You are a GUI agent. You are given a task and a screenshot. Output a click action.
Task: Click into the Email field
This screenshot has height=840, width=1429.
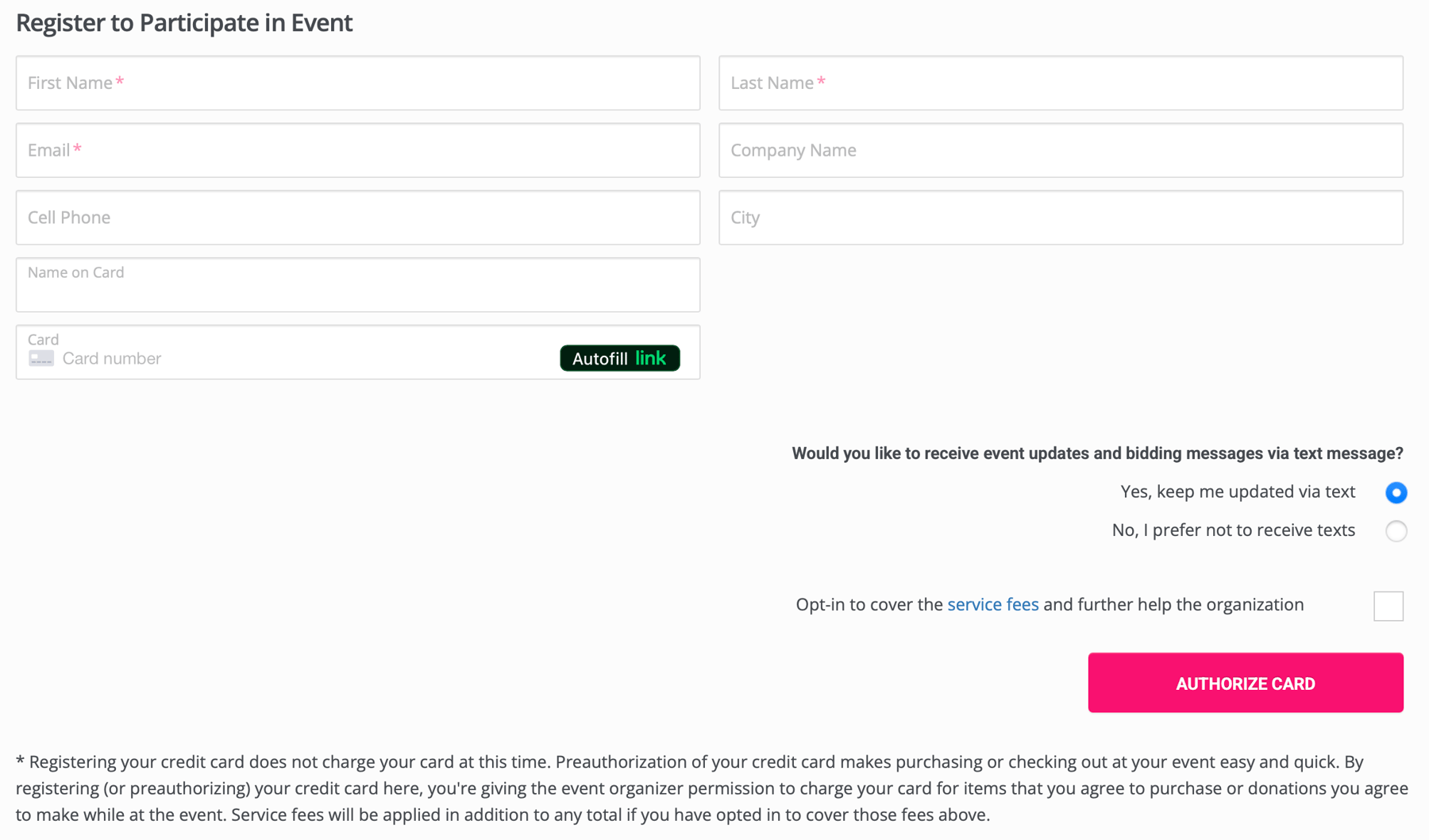click(357, 150)
